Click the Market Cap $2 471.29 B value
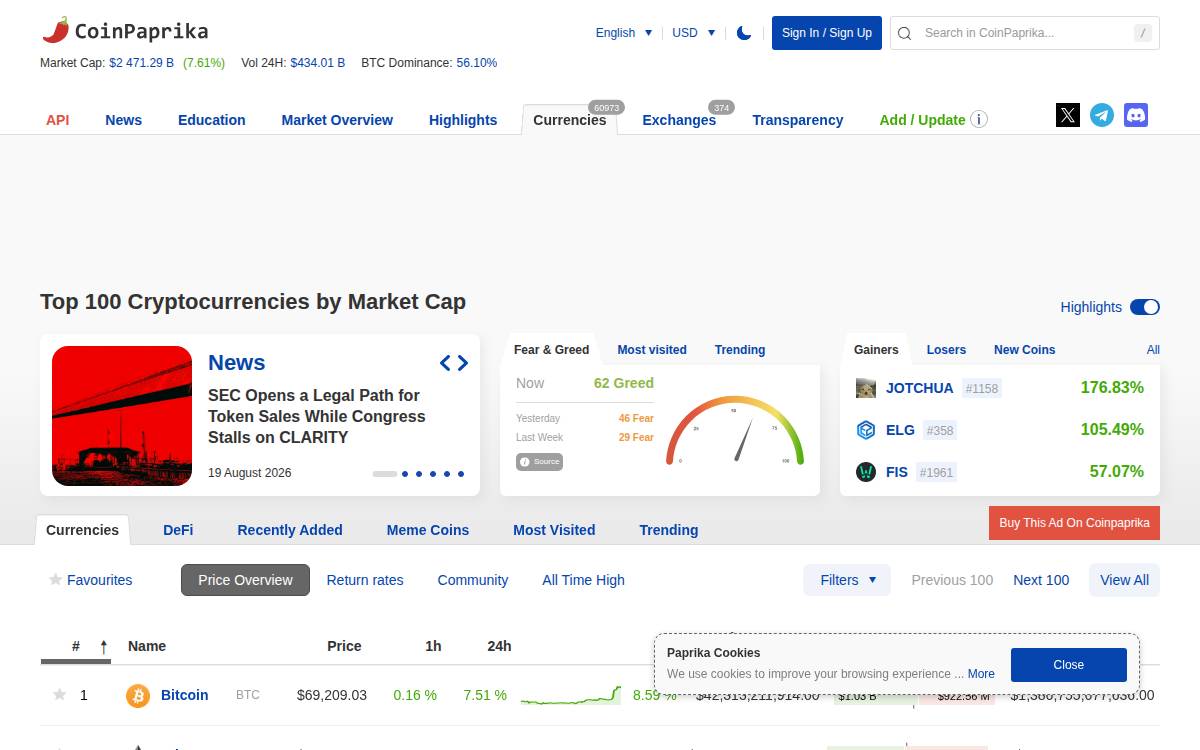1200x750 pixels. point(142,63)
